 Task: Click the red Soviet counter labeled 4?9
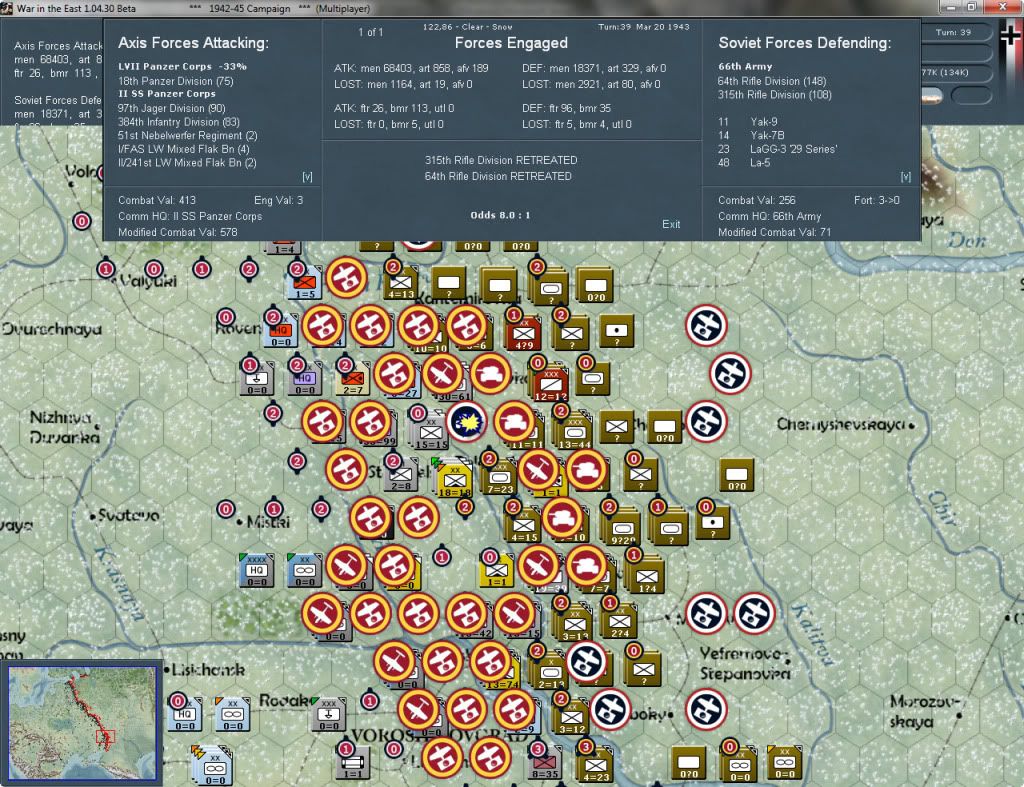tap(524, 332)
